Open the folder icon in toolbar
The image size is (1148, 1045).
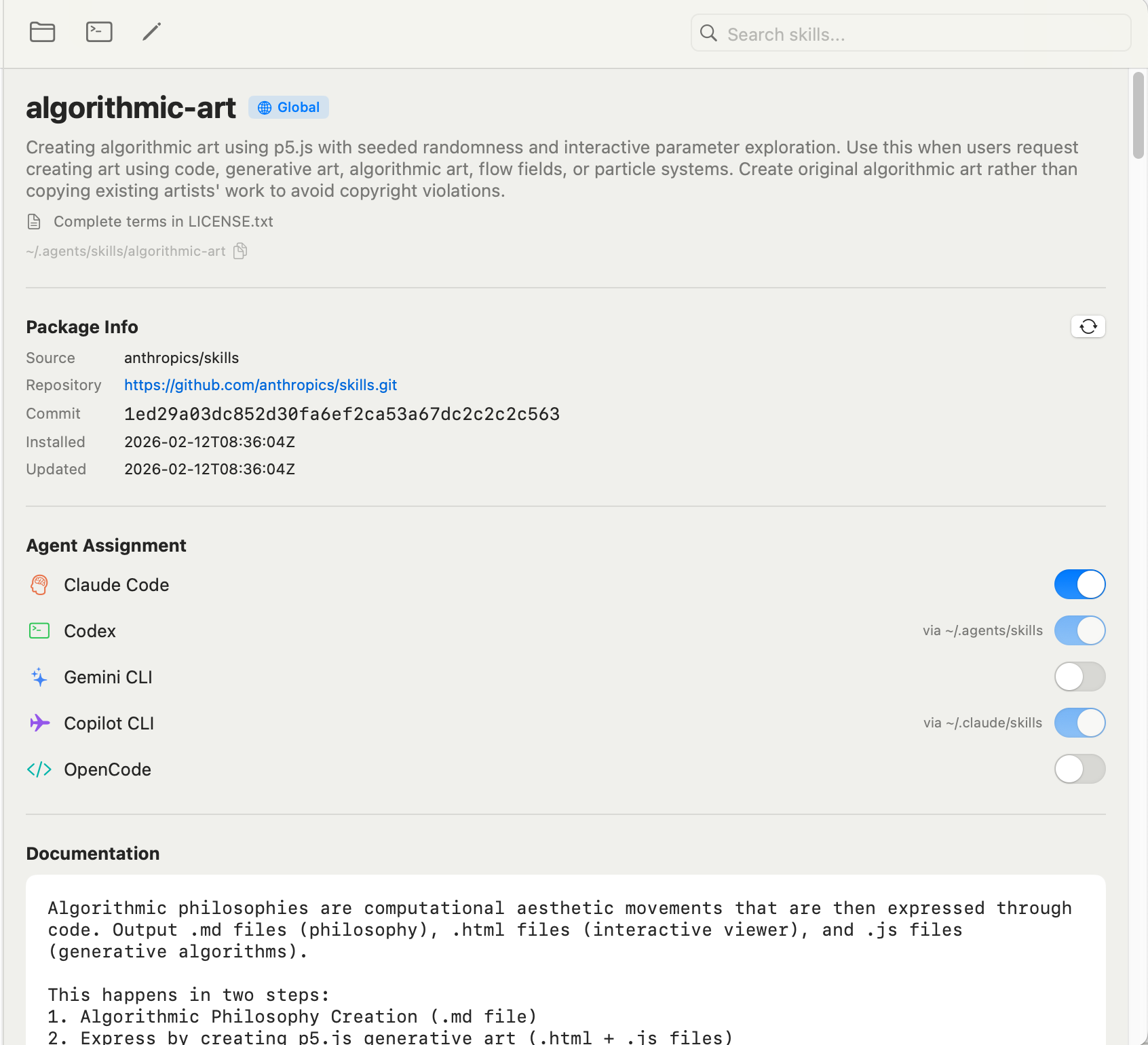[x=42, y=32]
